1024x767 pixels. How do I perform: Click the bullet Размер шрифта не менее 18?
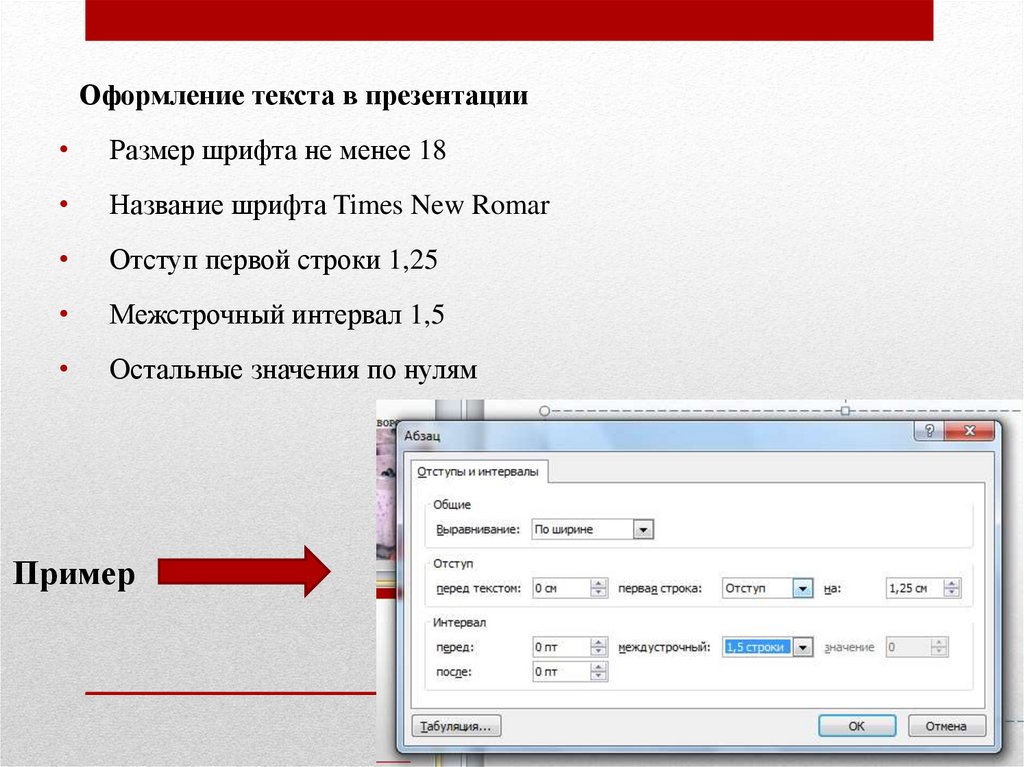point(278,150)
